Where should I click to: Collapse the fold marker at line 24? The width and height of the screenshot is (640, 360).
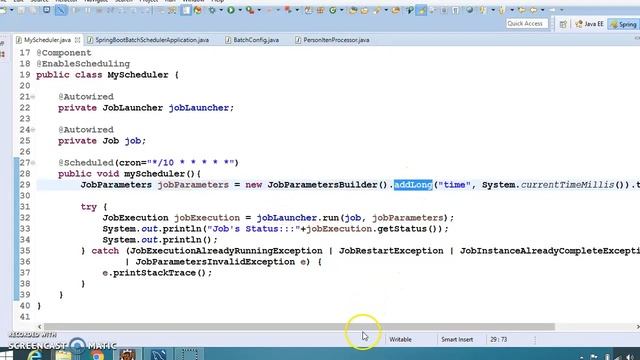[33, 130]
